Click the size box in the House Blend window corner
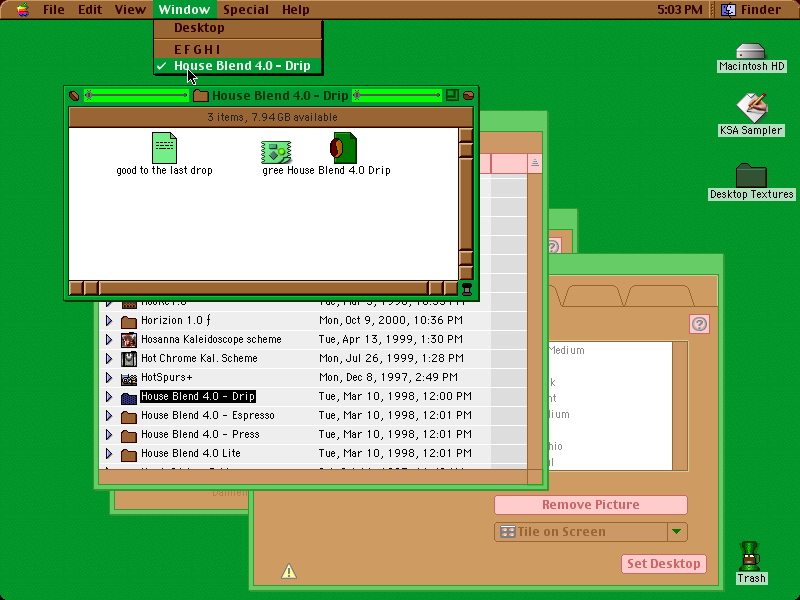The image size is (800, 600). (466, 289)
